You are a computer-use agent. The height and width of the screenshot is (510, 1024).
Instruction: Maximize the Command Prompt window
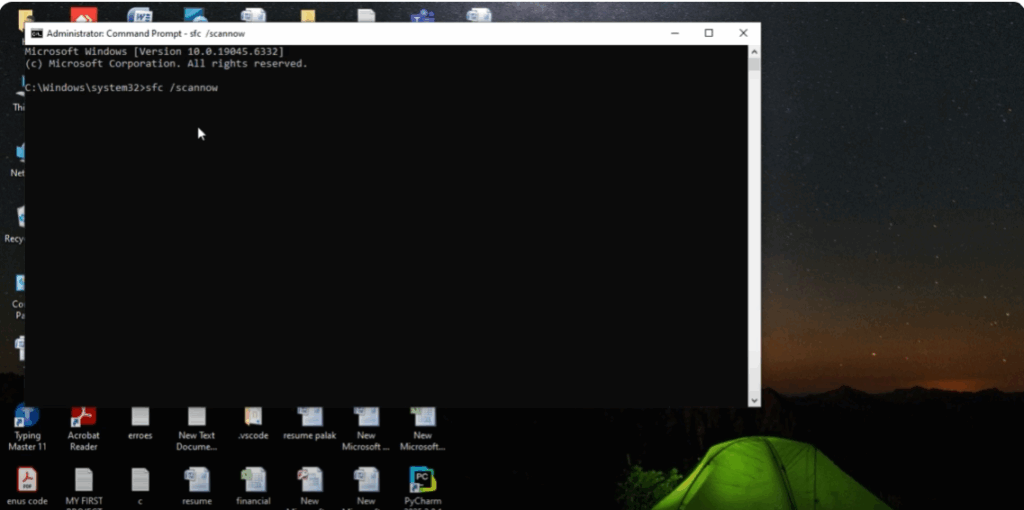point(709,33)
